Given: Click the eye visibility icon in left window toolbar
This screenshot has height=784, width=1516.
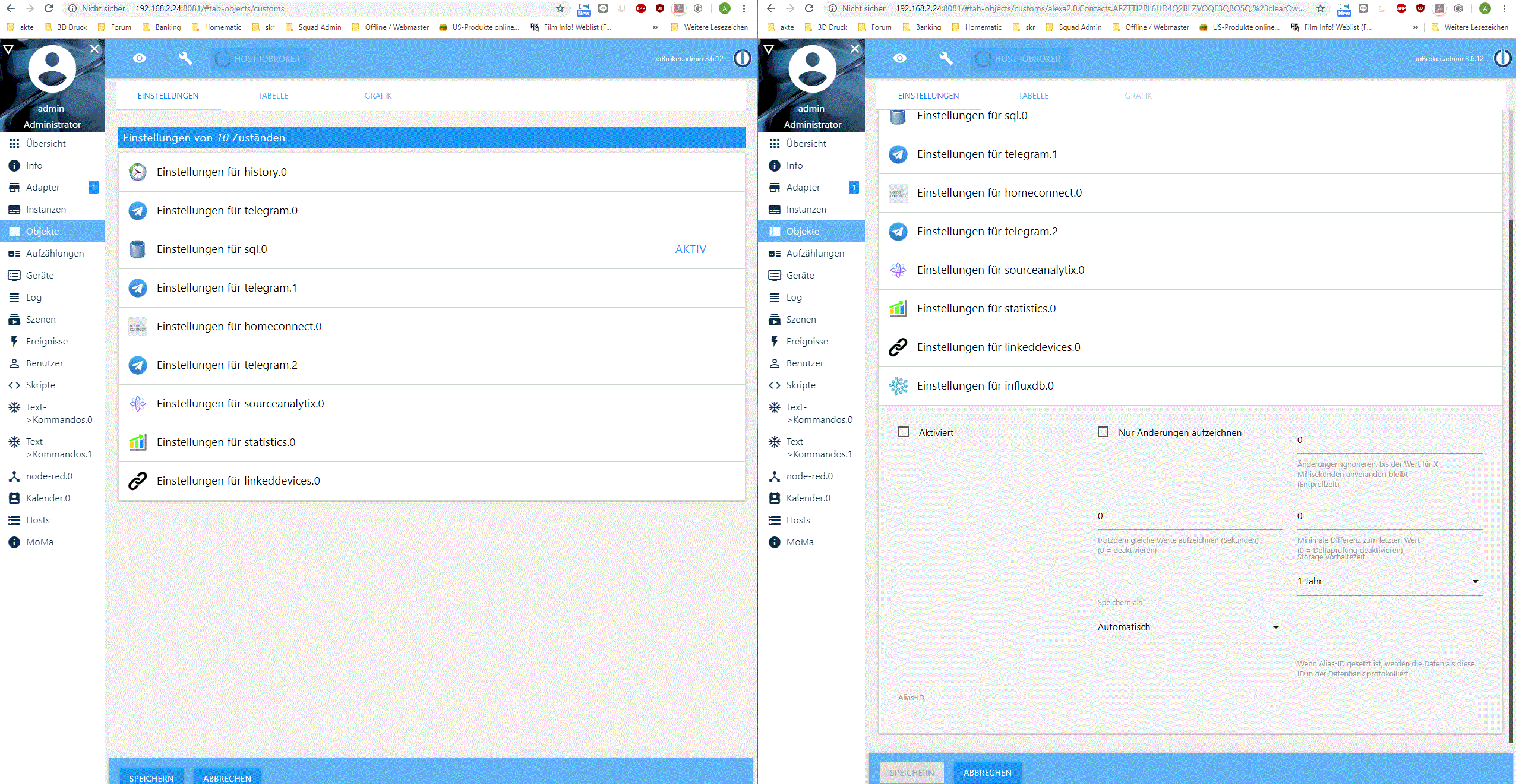Looking at the screenshot, I should click(140, 58).
